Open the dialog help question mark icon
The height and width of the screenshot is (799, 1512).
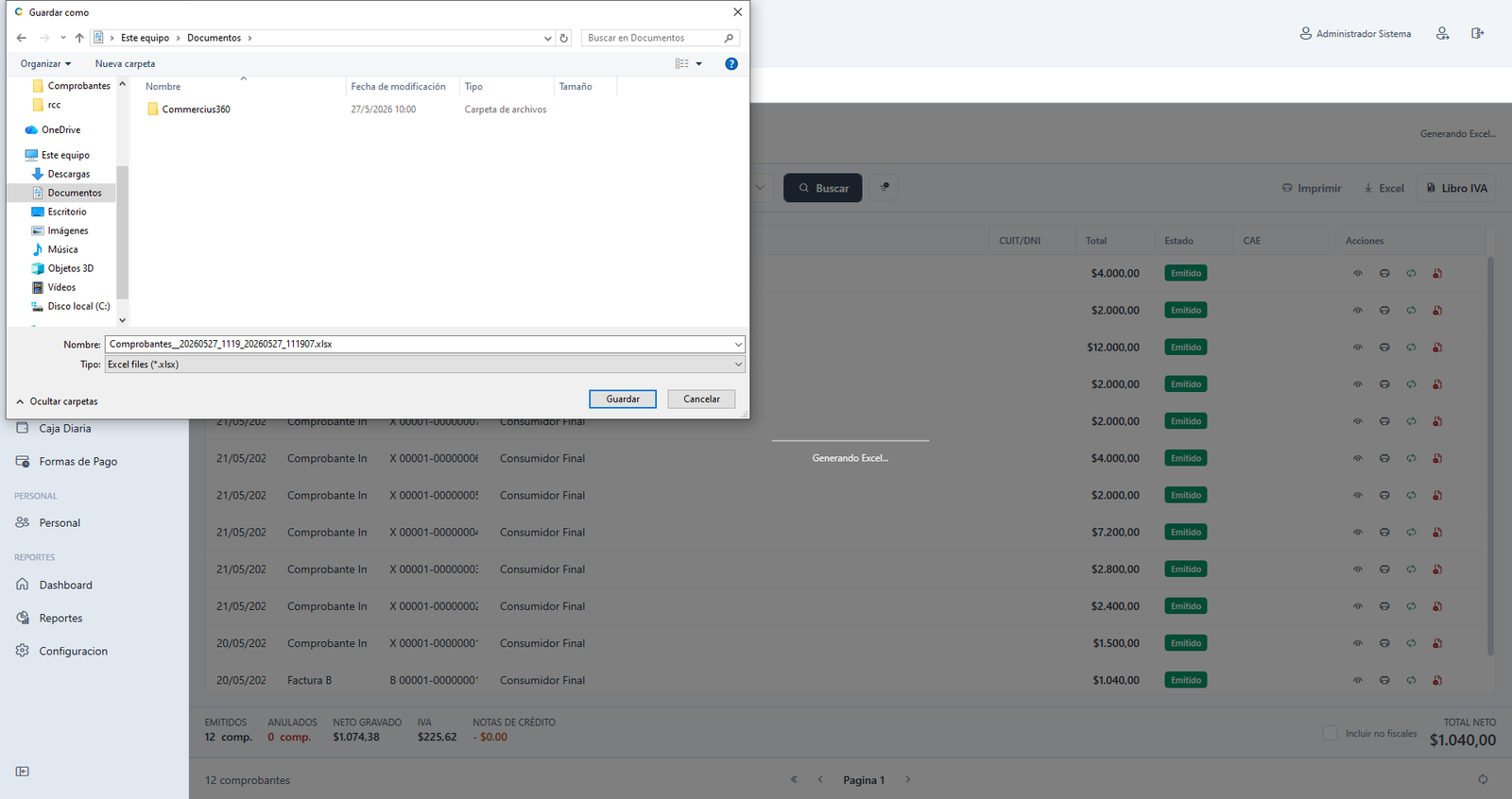[x=730, y=63]
